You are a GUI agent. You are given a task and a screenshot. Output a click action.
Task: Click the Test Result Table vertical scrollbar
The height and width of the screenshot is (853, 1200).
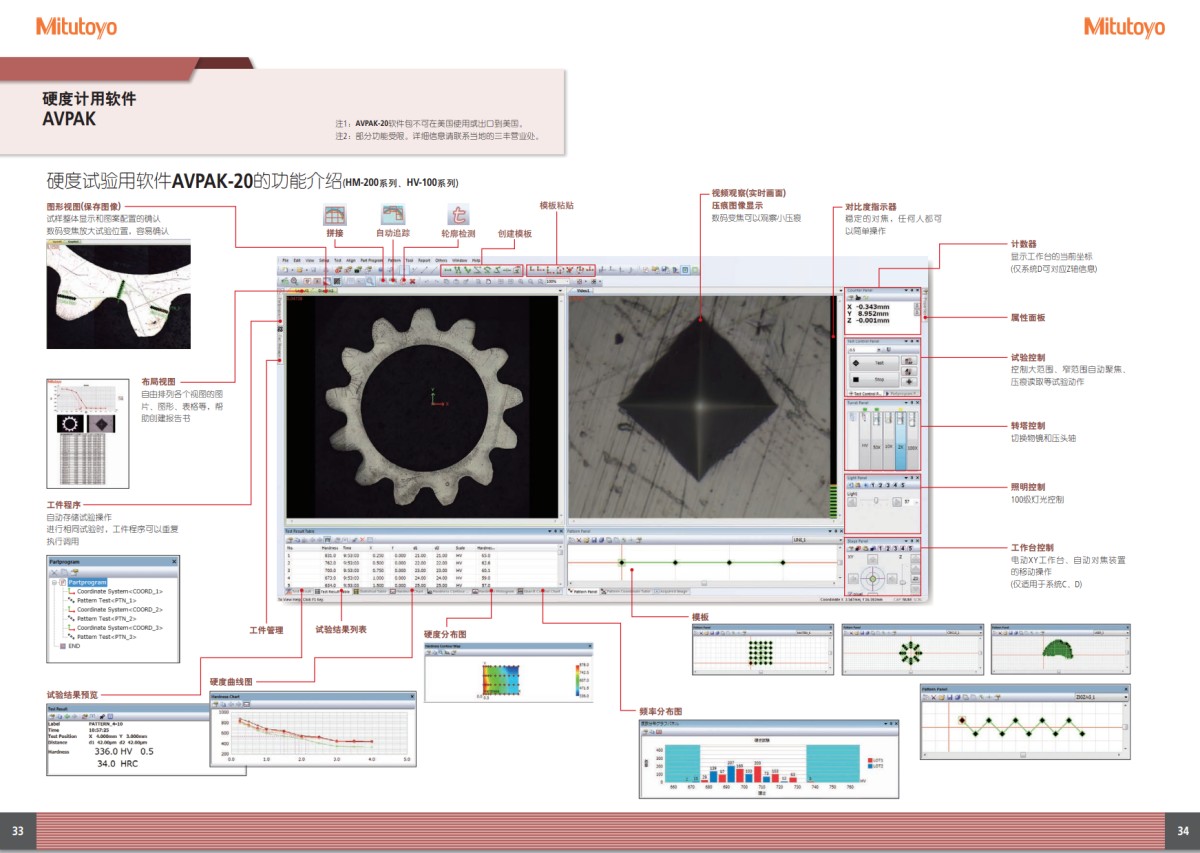pyautogui.click(x=560, y=567)
